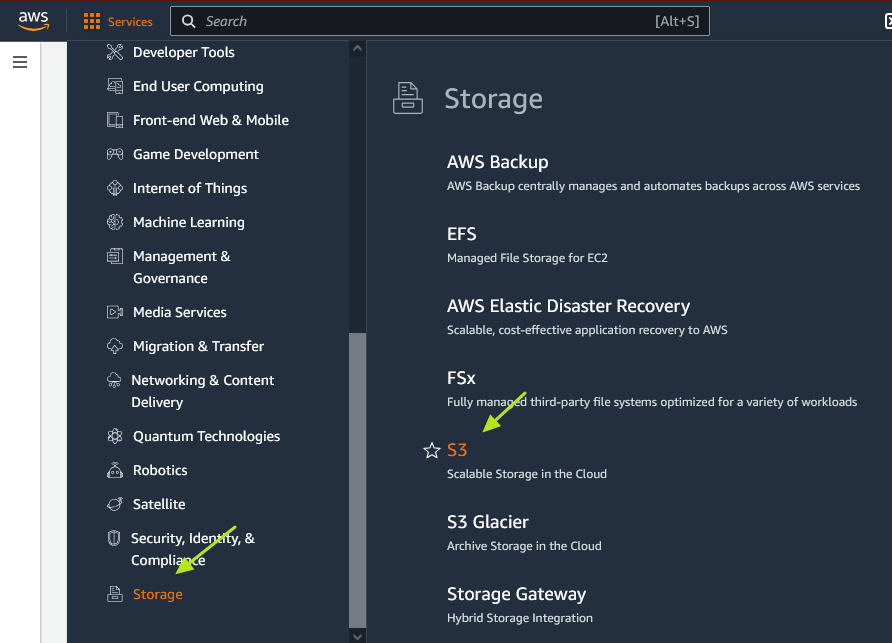Viewport: 892px width, 643px height.
Task: Open the S3 service link
Action: [457, 450]
